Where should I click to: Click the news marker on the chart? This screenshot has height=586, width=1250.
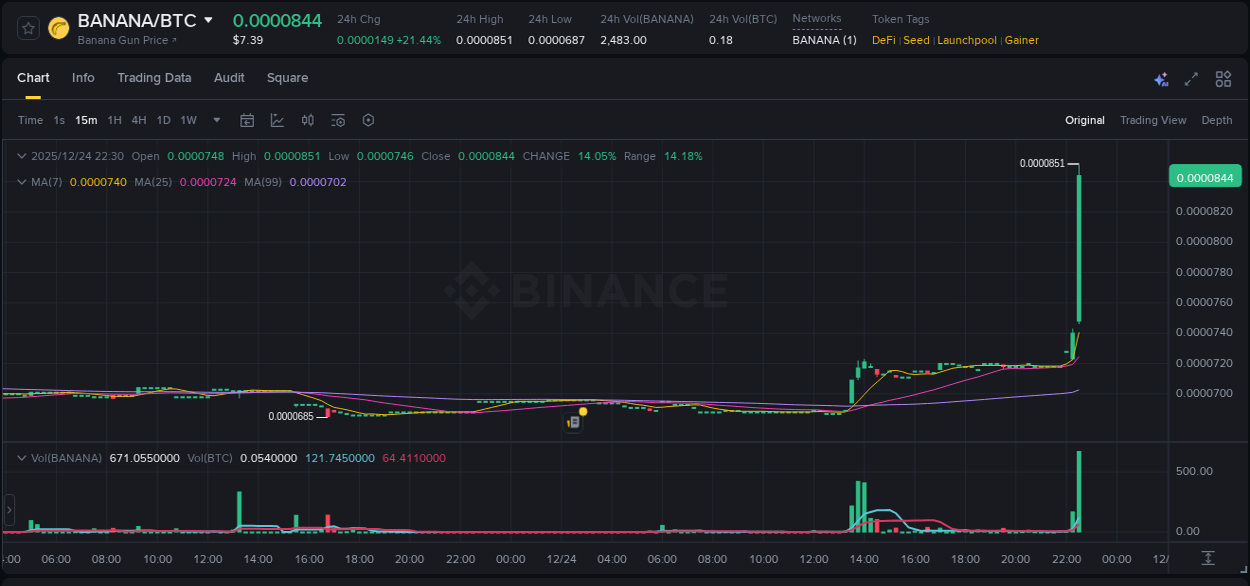[574, 422]
